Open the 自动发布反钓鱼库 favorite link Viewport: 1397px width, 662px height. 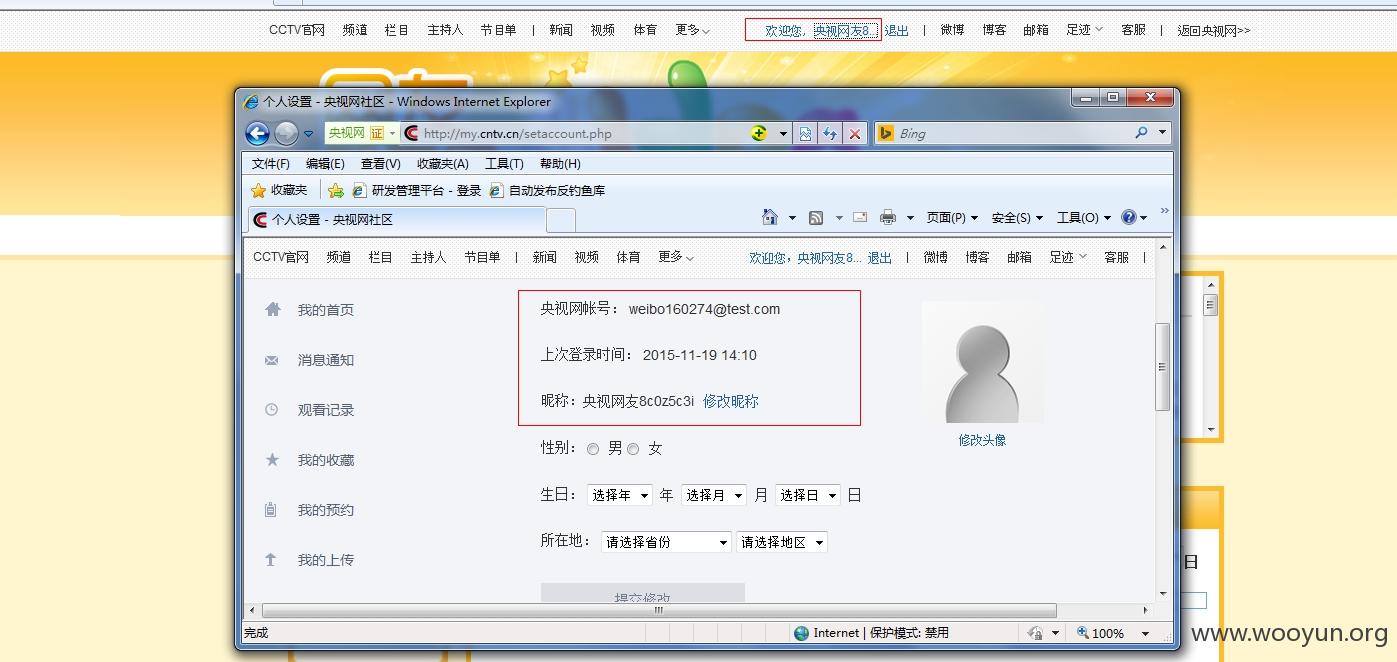pos(547,190)
